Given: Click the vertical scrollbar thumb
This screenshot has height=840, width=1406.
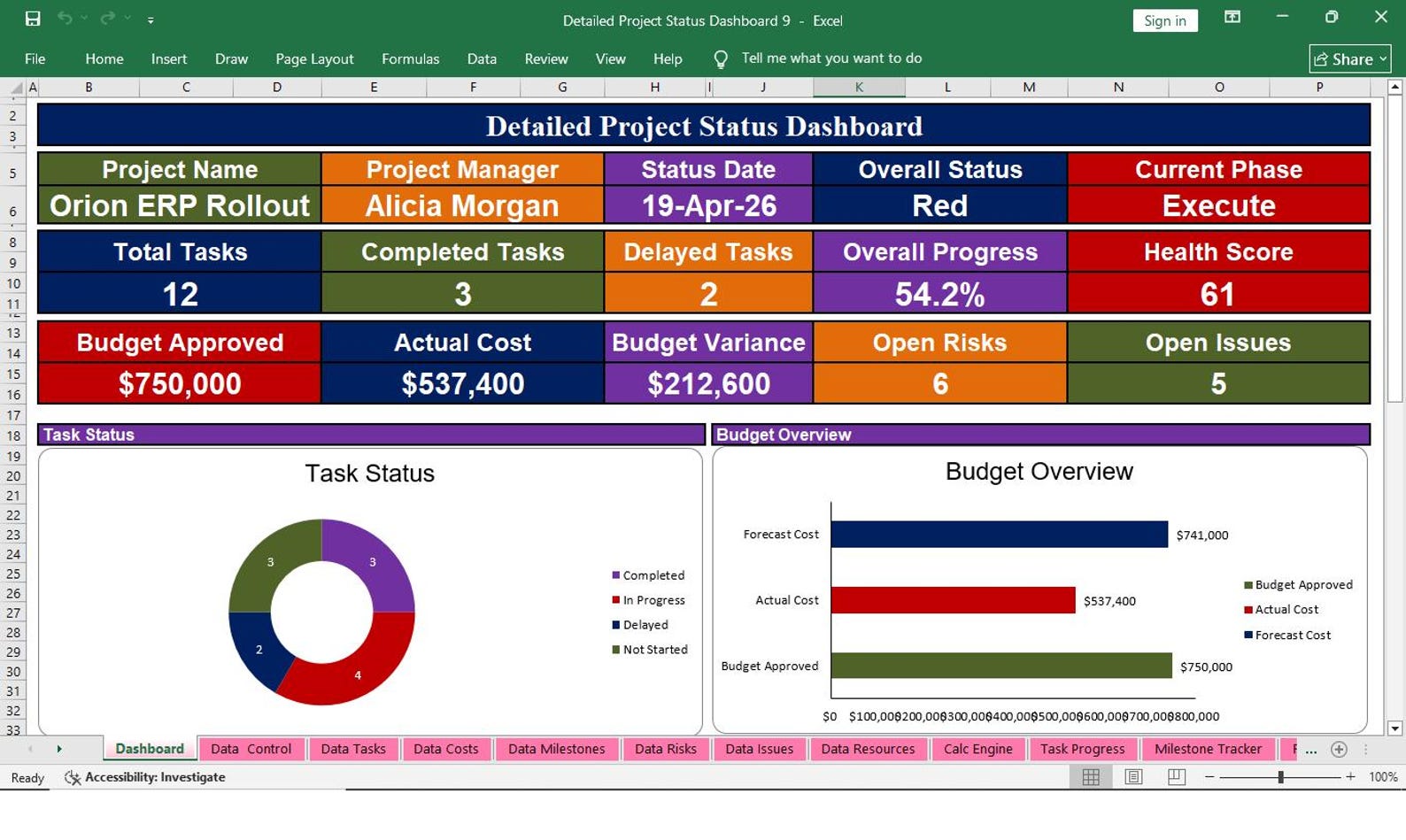Looking at the screenshot, I should [1394, 250].
